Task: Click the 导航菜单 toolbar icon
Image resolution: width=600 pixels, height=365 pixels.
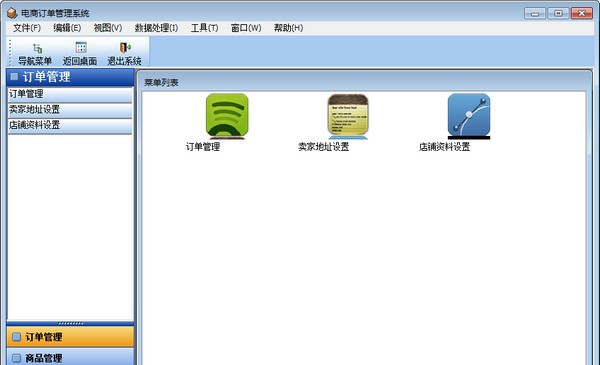Action: pyautogui.click(x=38, y=48)
